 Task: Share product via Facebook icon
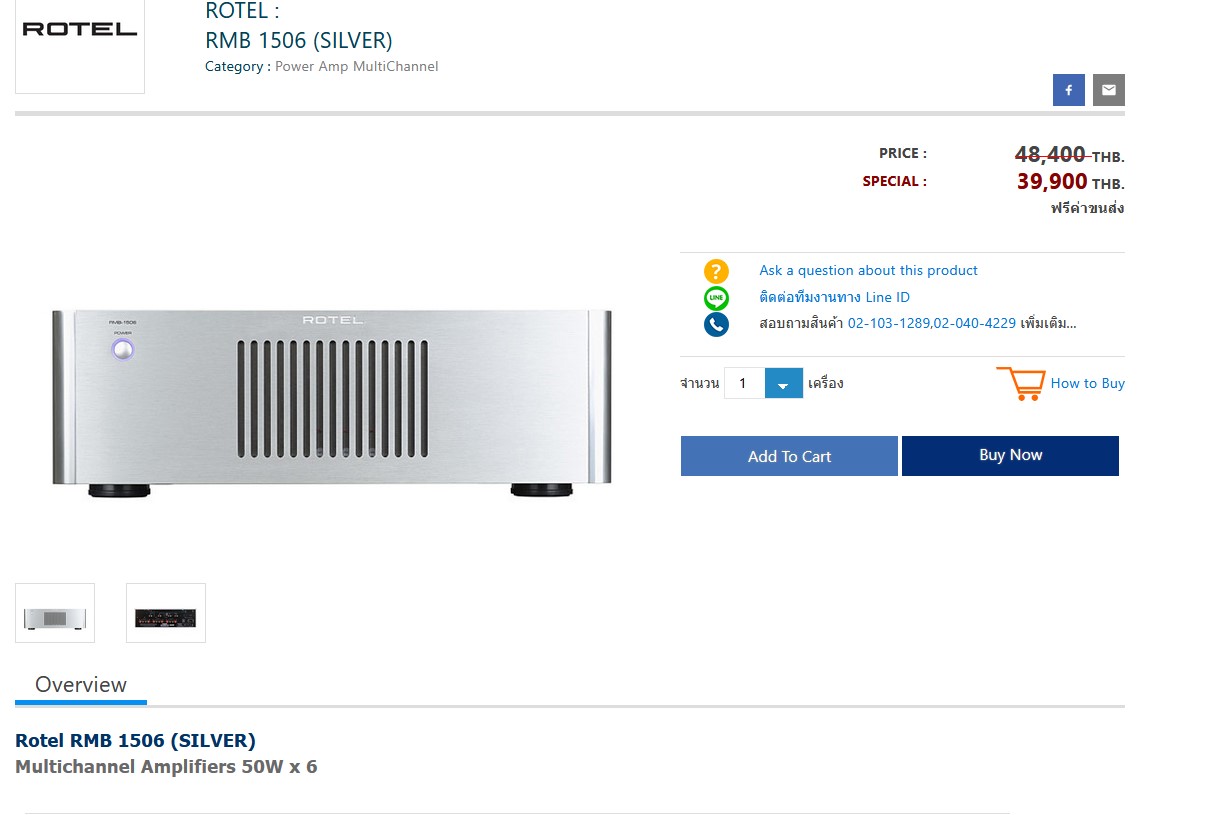point(1068,90)
